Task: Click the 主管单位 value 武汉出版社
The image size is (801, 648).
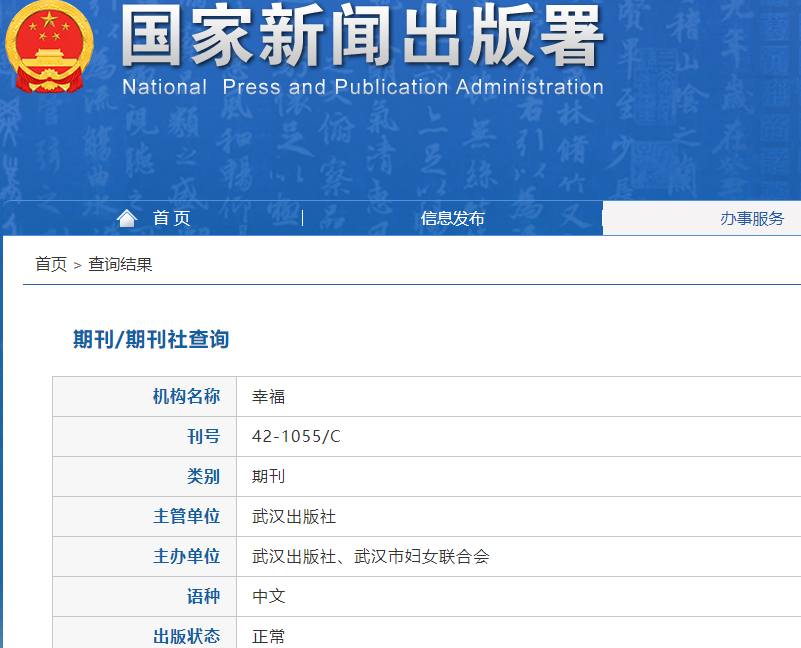Action: pyautogui.click(x=294, y=517)
